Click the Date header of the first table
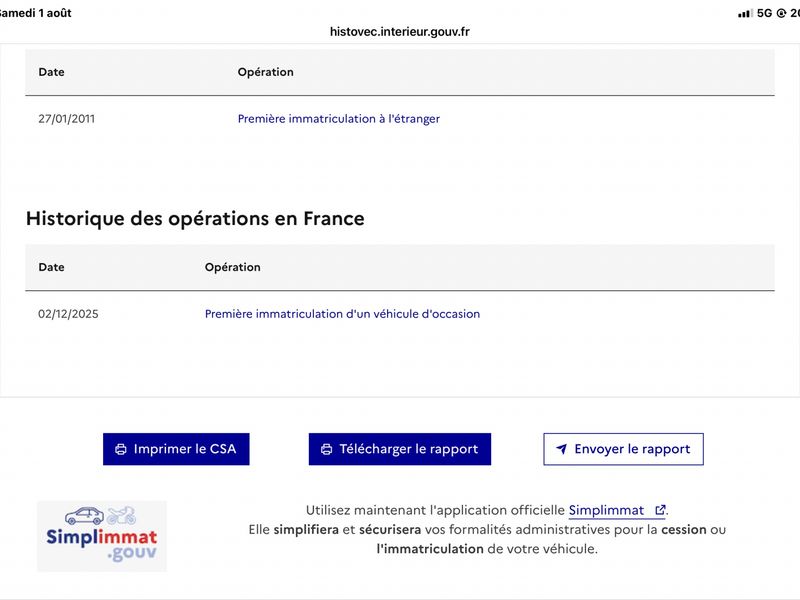 [52, 72]
